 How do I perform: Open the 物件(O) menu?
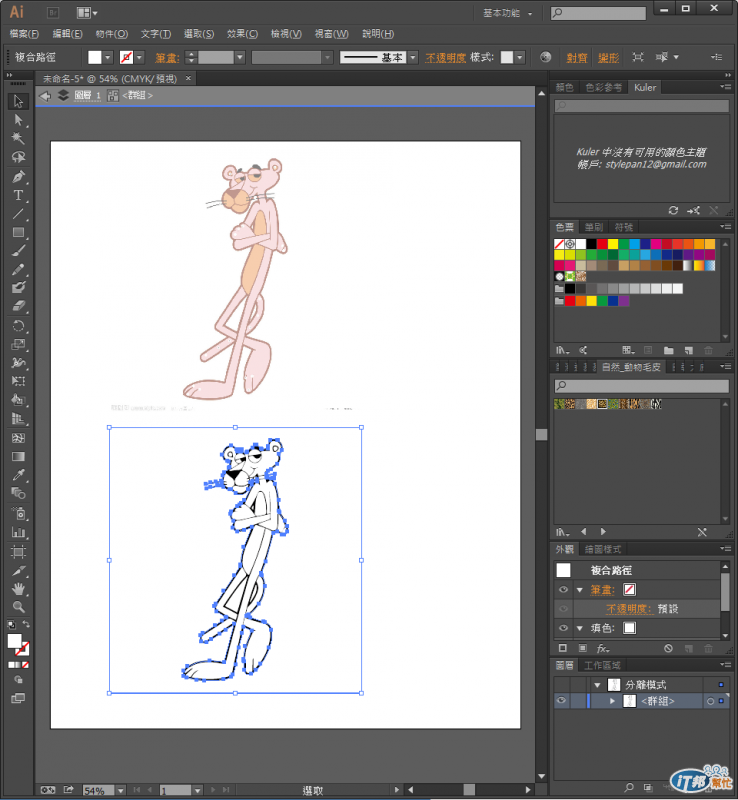tap(111, 34)
